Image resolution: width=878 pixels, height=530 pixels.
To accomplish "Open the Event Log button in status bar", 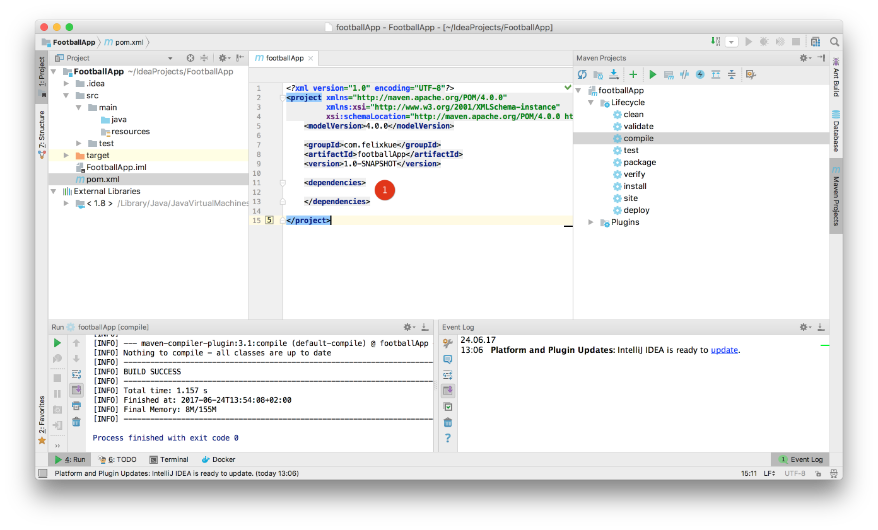I will click(800, 459).
